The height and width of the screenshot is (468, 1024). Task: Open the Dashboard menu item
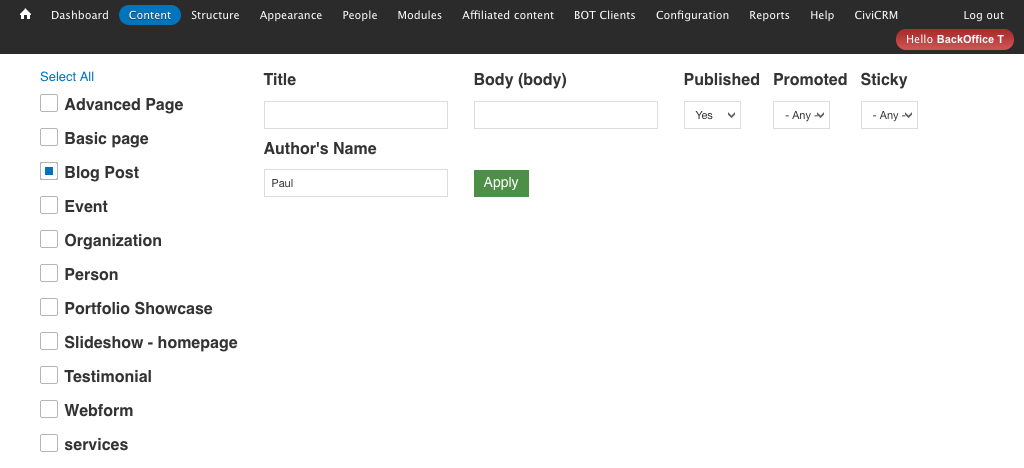tap(80, 15)
